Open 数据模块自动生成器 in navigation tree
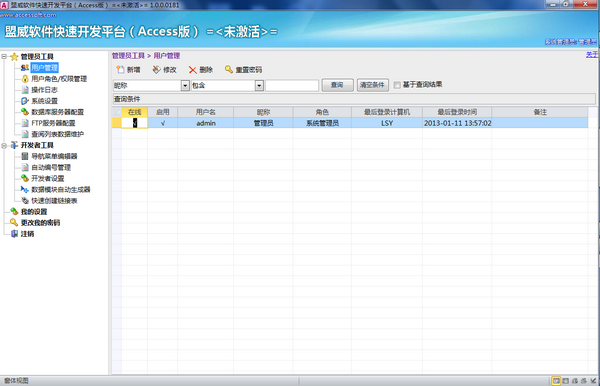The height and width of the screenshot is (386, 600). pos(61,189)
